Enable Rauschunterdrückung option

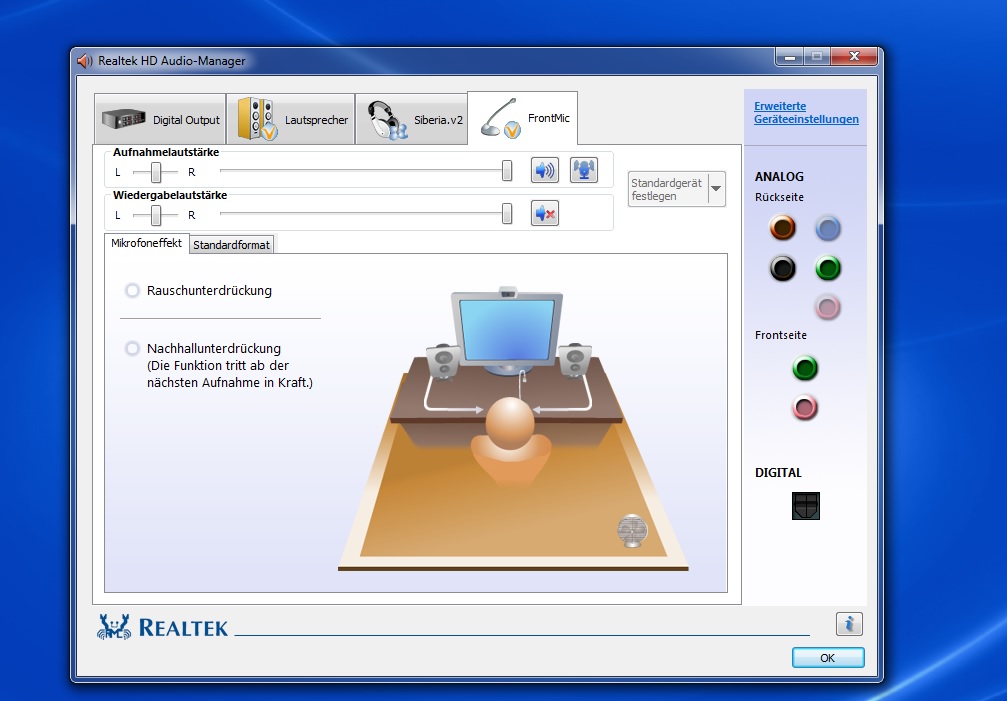(x=132, y=291)
